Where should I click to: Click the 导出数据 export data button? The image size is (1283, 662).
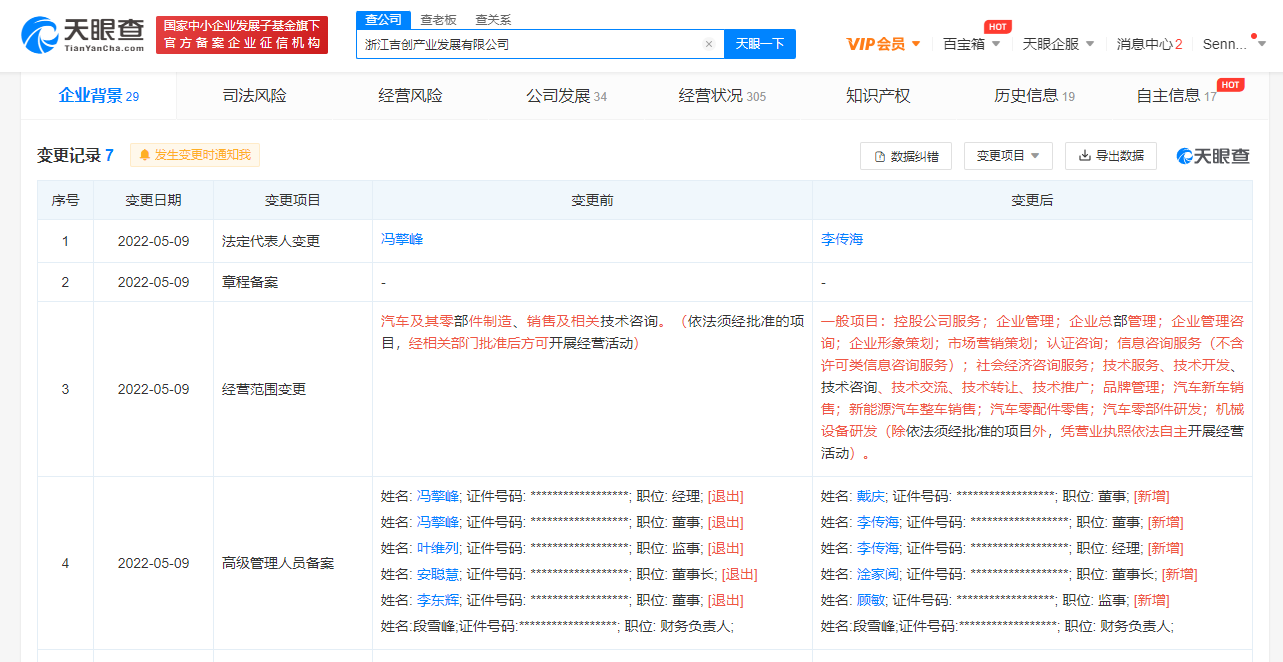[1111, 156]
